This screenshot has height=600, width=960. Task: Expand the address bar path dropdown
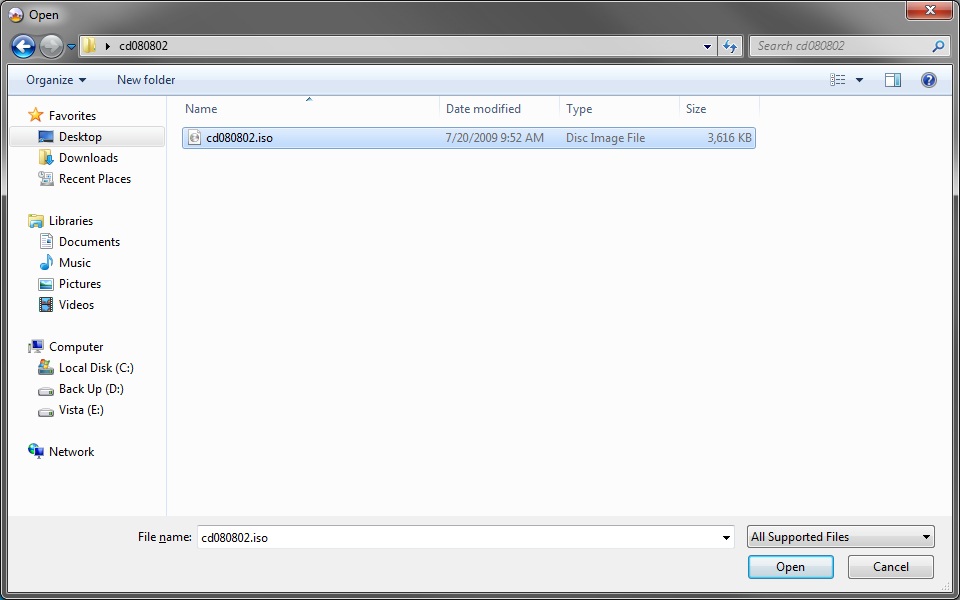tap(708, 46)
